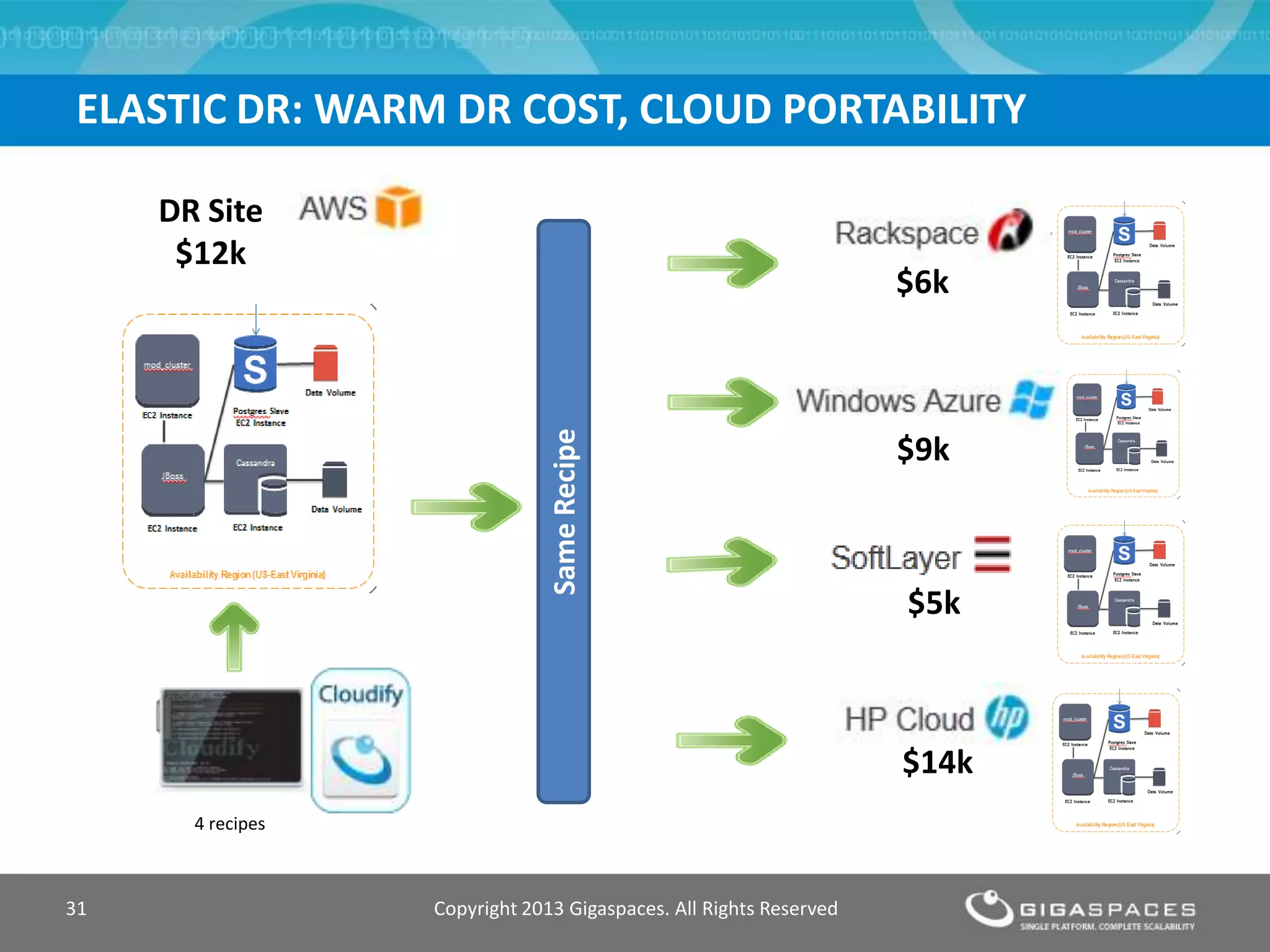1270x952 pixels.
Task: Click the $12k DR Site cost text
Action: (x=211, y=253)
